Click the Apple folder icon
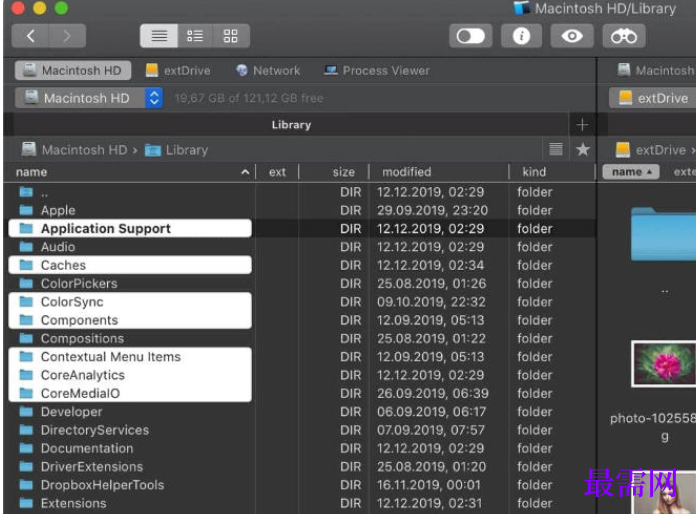This screenshot has height=514, width=696. tap(26, 210)
